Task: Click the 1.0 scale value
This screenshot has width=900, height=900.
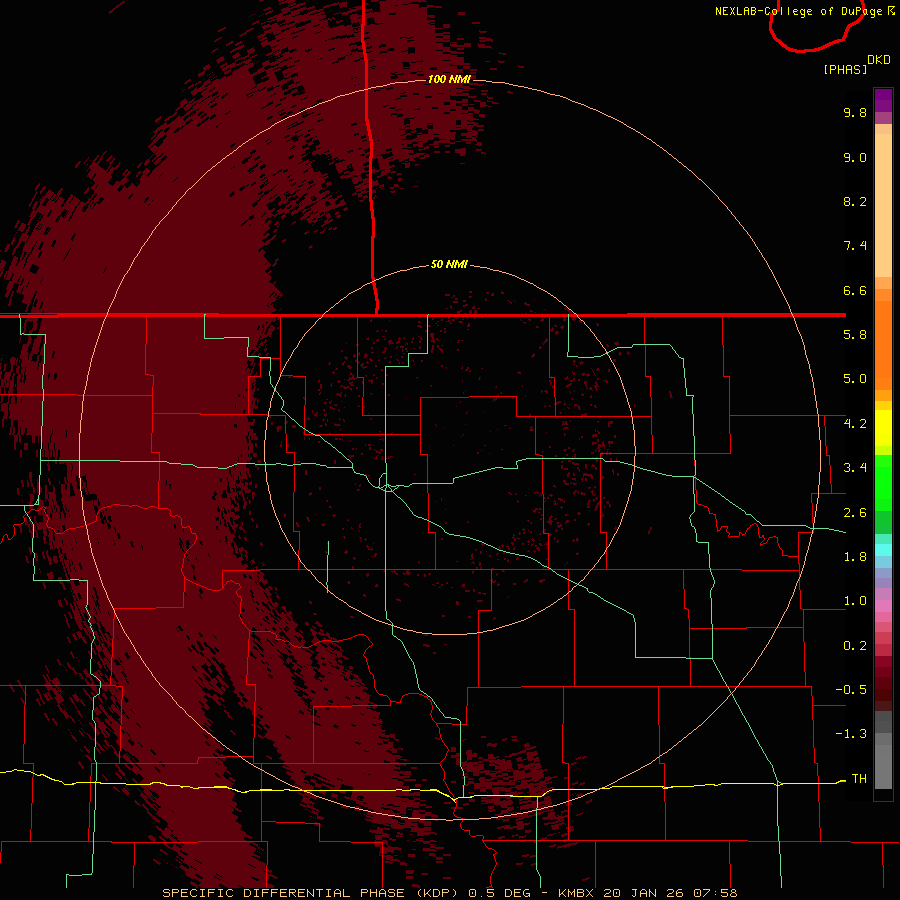Action: click(855, 601)
